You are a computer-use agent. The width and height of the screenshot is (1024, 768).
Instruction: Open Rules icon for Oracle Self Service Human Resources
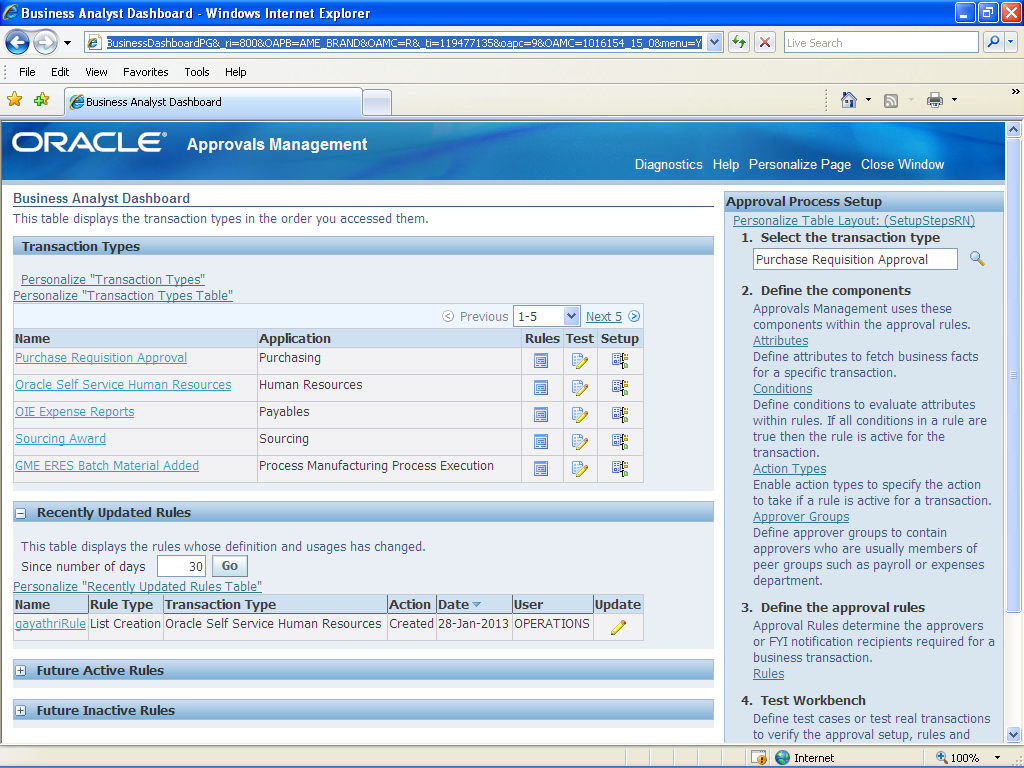coord(541,387)
